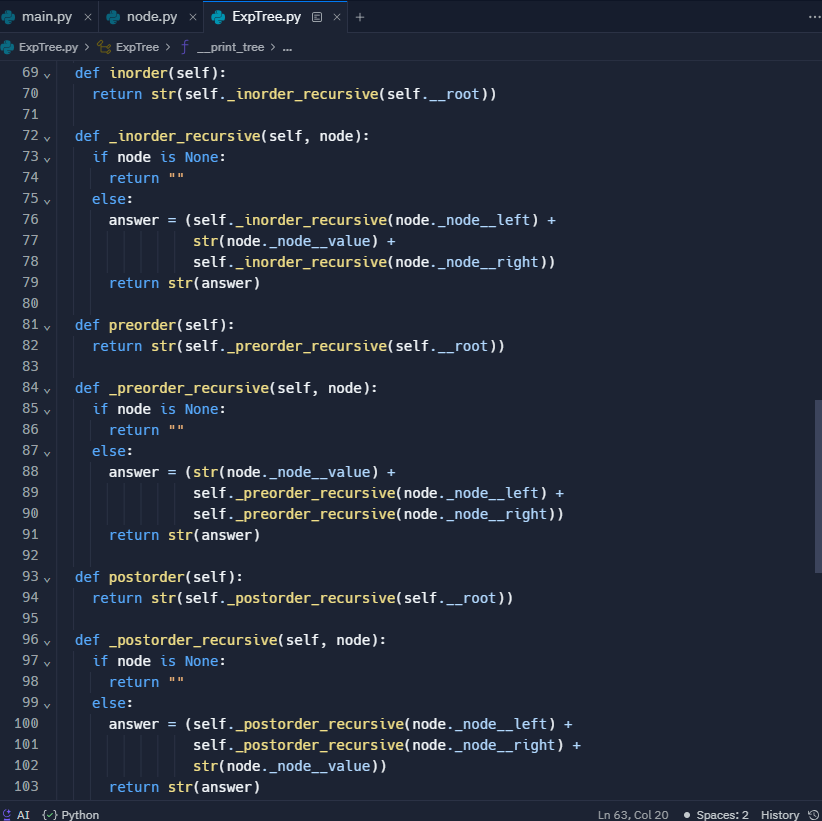Click the AI icon in status bar
This screenshot has width=822, height=821.
pyautogui.click(x=8, y=814)
